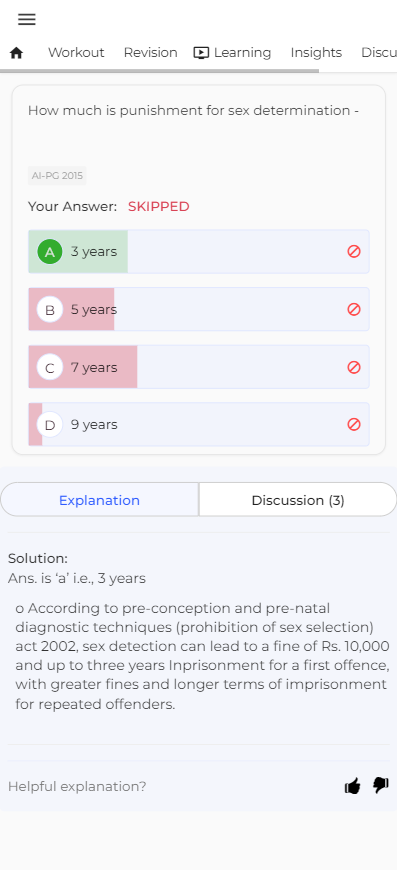The width and height of the screenshot is (397, 870).
Task: Click the thumbs up icon
Action: (x=353, y=786)
